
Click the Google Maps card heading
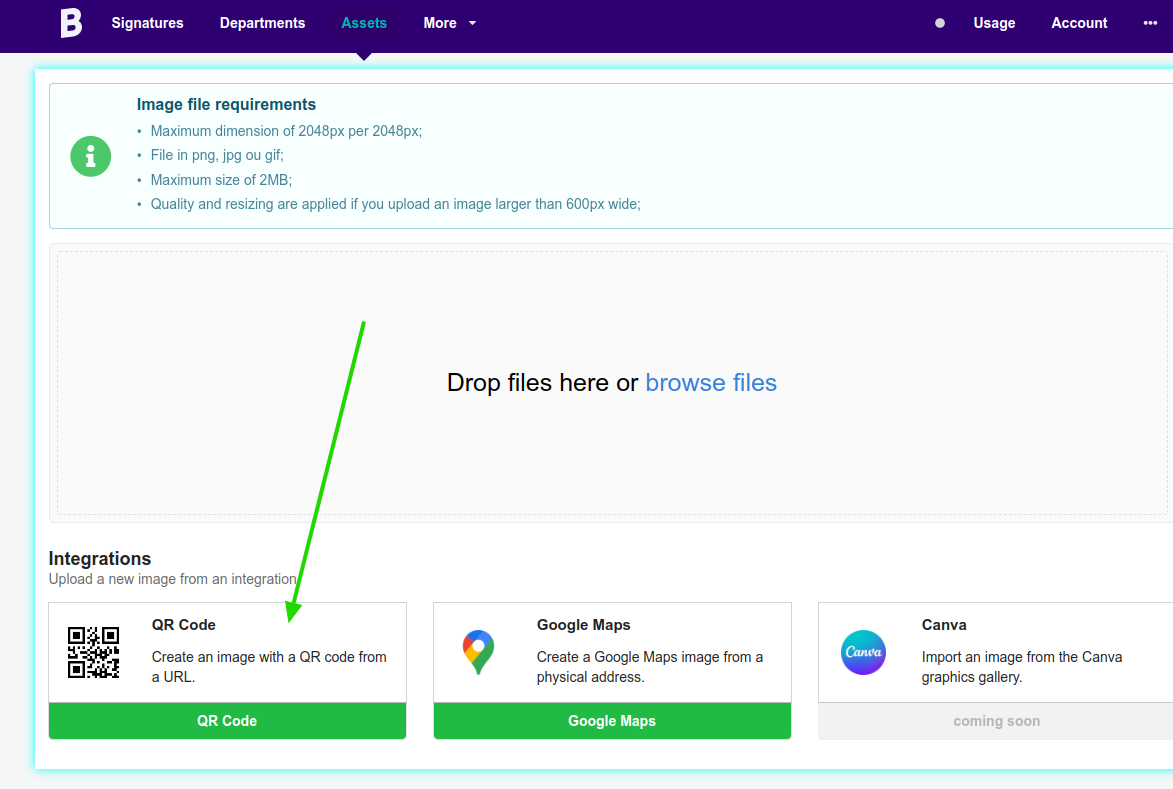[583, 625]
